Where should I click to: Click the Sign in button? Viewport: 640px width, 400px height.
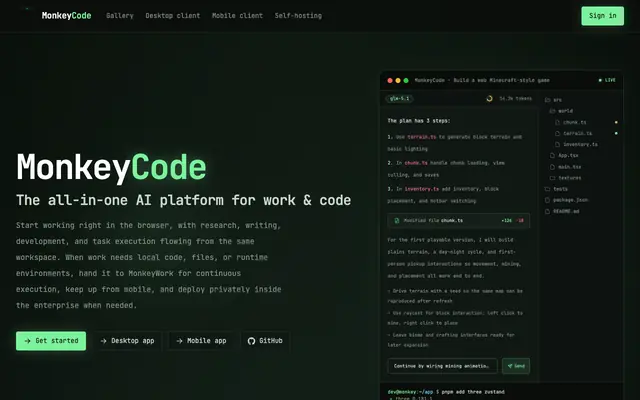click(x=602, y=16)
